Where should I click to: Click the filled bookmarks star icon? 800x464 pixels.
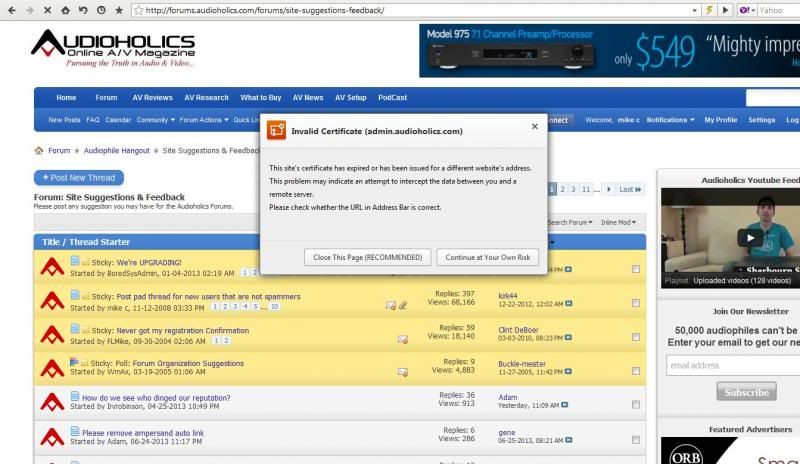(x=119, y=10)
